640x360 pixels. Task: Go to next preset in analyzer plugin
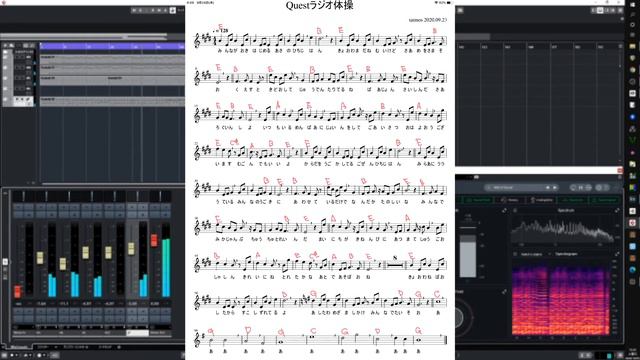[x=555, y=187]
